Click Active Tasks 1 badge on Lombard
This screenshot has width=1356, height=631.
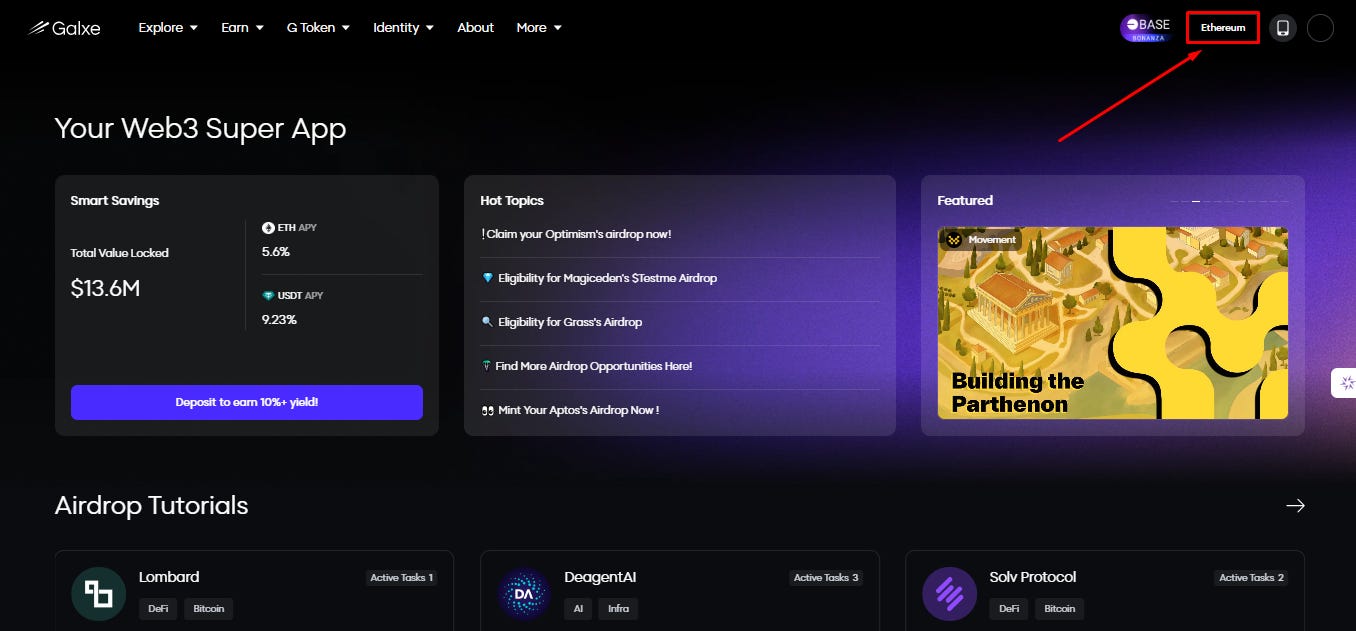click(x=402, y=577)
